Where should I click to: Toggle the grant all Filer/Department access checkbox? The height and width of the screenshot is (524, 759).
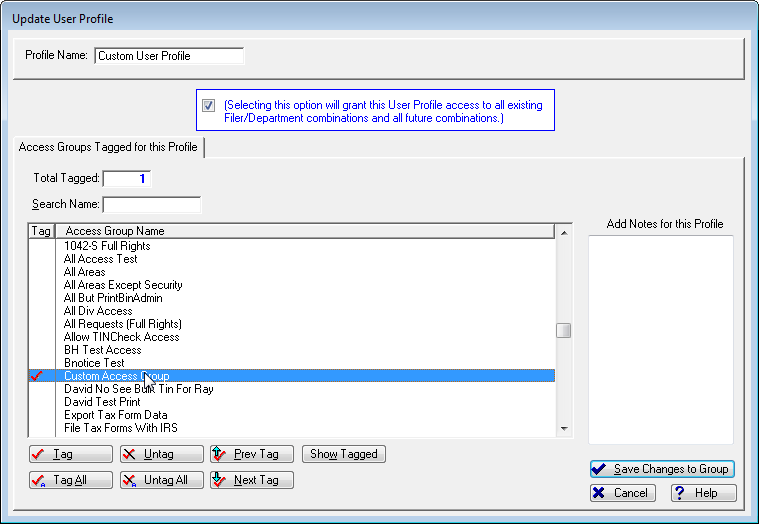209,105
